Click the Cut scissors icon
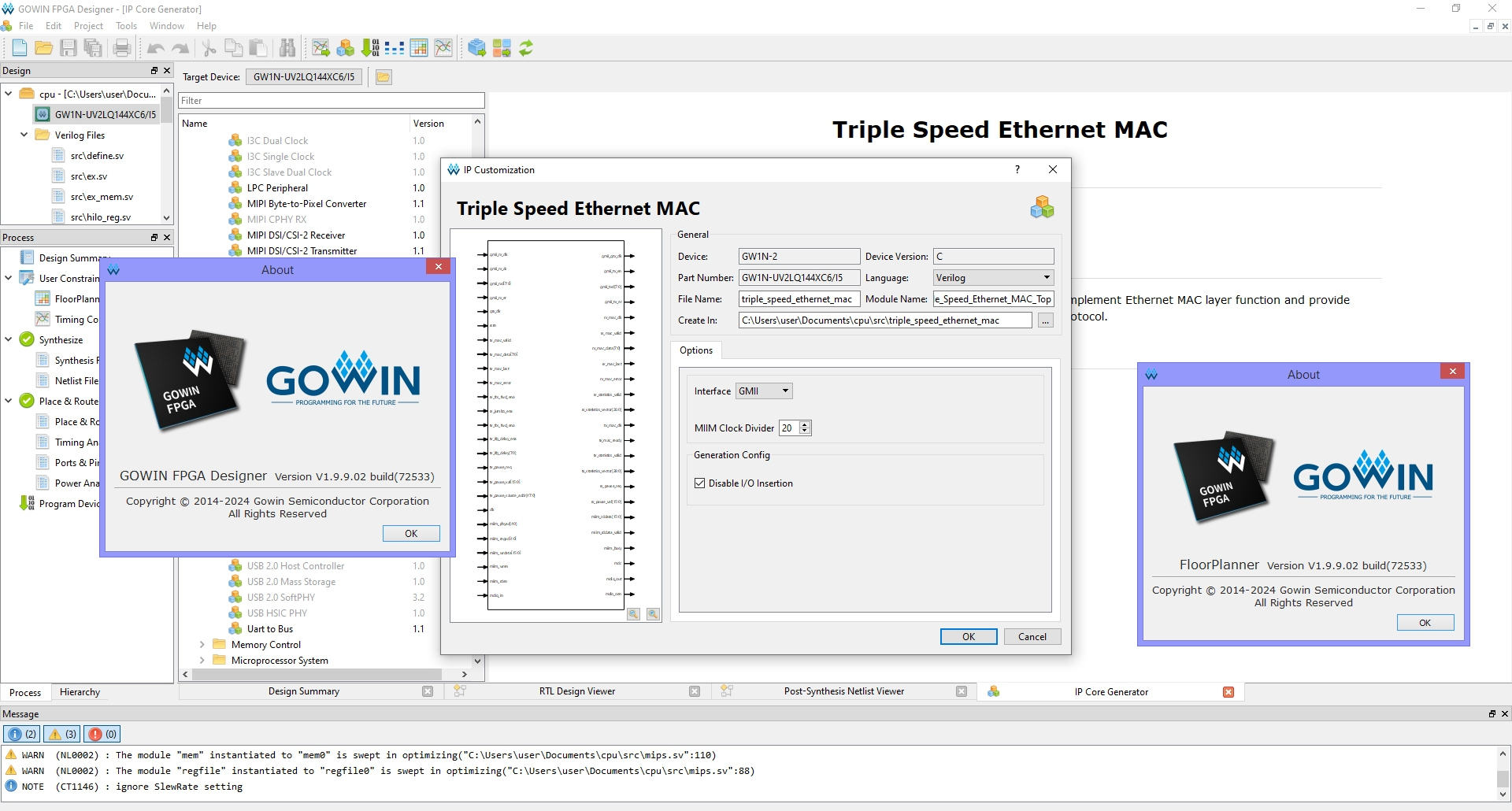This screenshot has width=1512, height=811. pyautogui.click(x=209, y=48)
